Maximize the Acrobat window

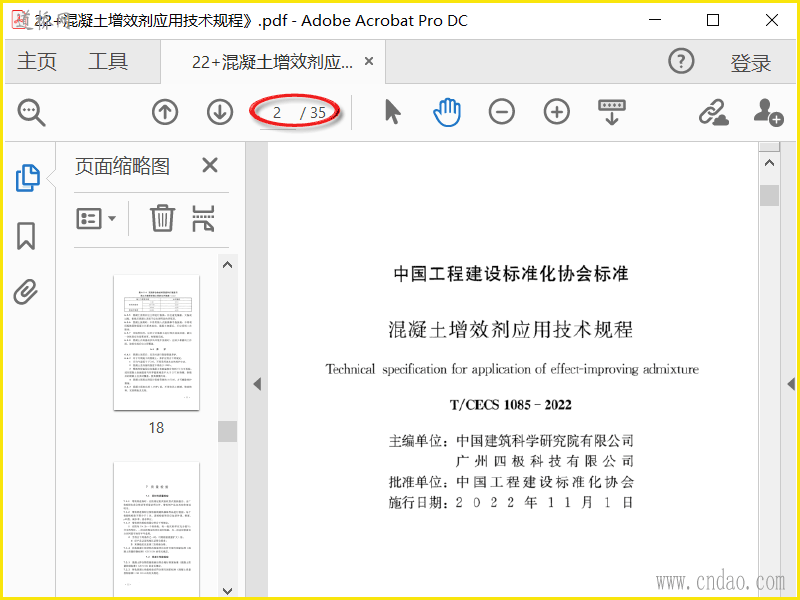coord(713,20)
